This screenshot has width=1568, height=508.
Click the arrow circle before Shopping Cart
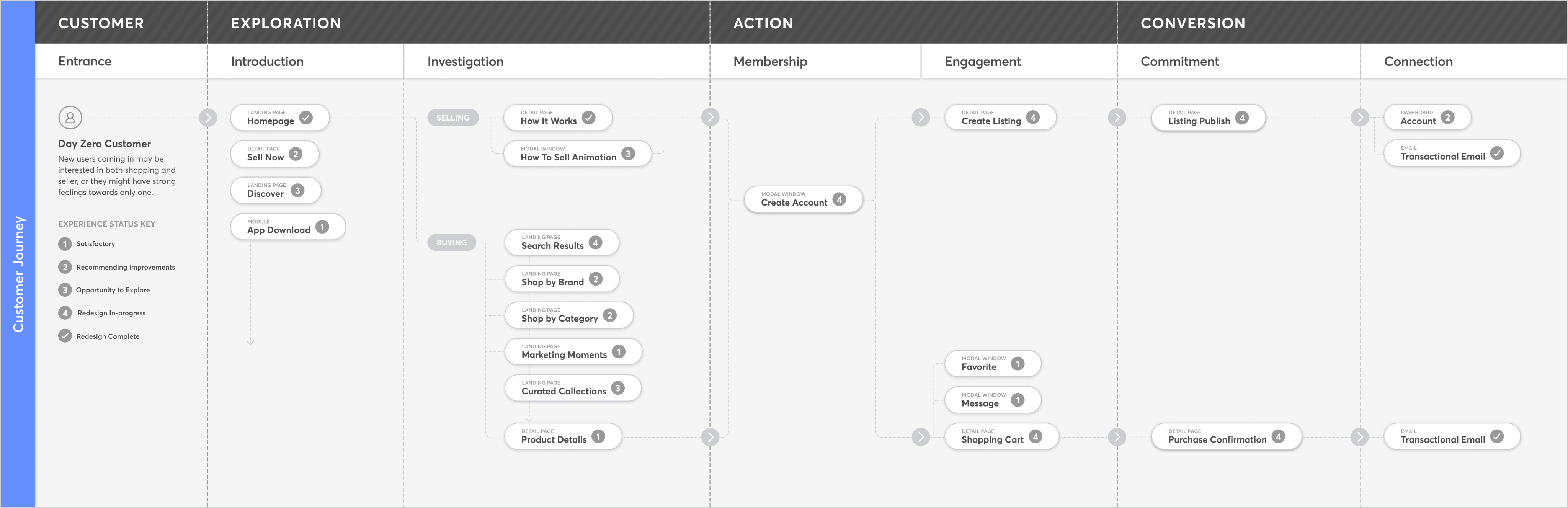(920, 437)
